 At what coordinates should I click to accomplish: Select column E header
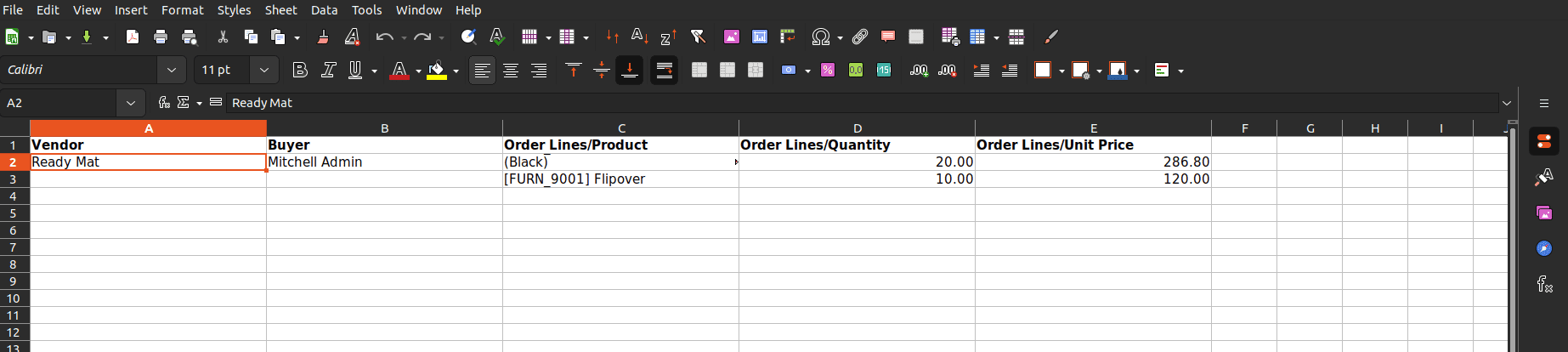pyautogui.click(x=1094, y=128)
